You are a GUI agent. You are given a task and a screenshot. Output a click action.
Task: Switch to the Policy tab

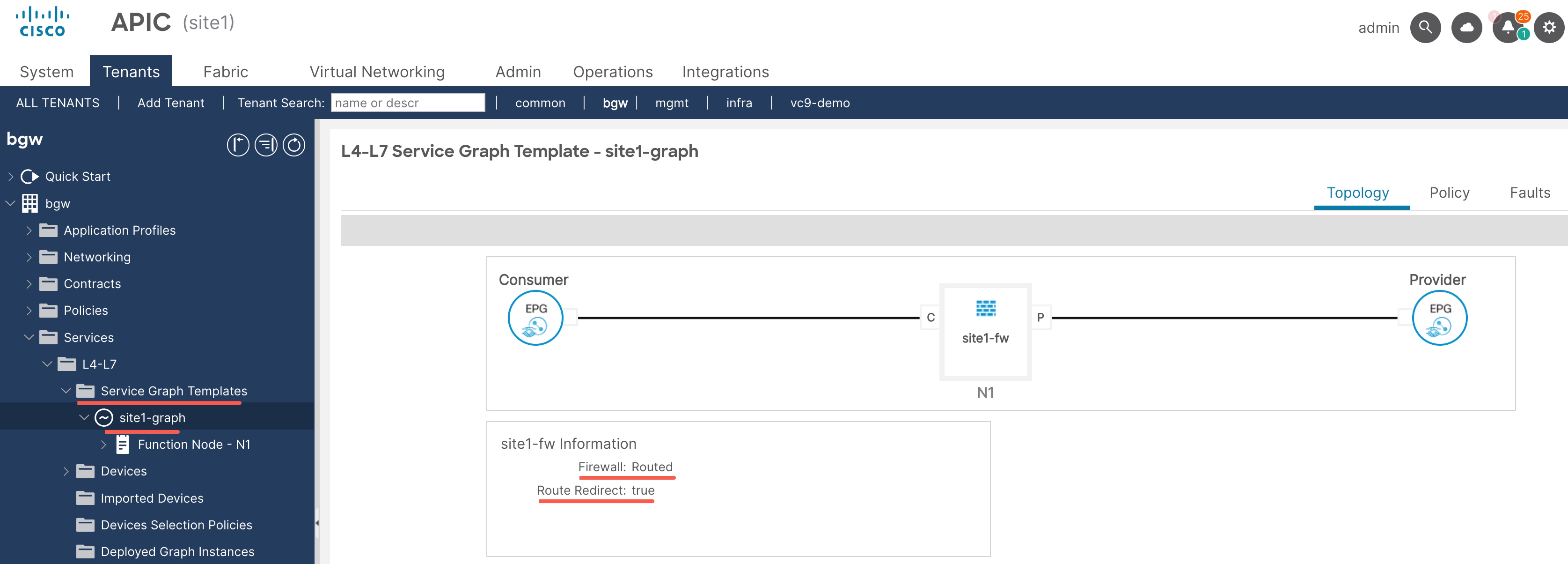[1449, 193]
